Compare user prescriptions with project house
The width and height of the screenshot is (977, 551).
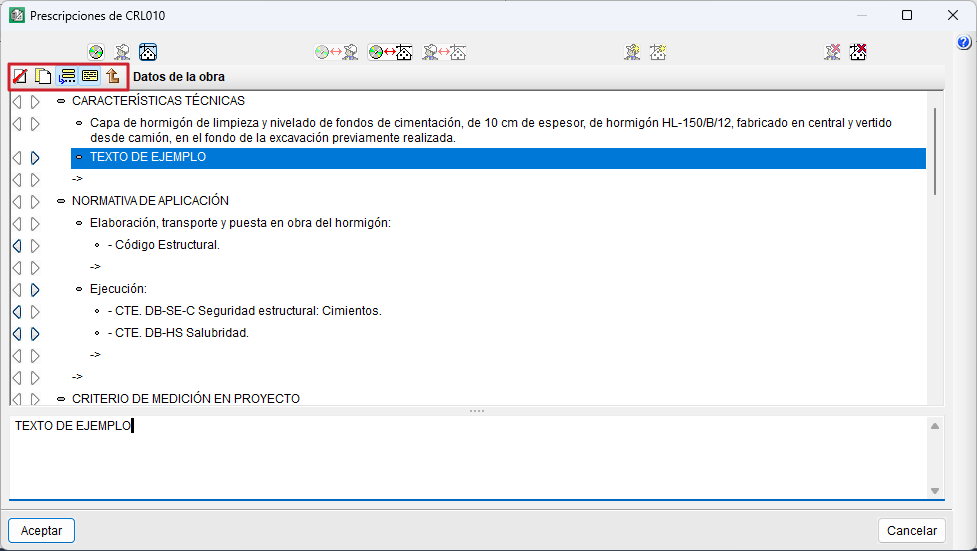point(444,52)
